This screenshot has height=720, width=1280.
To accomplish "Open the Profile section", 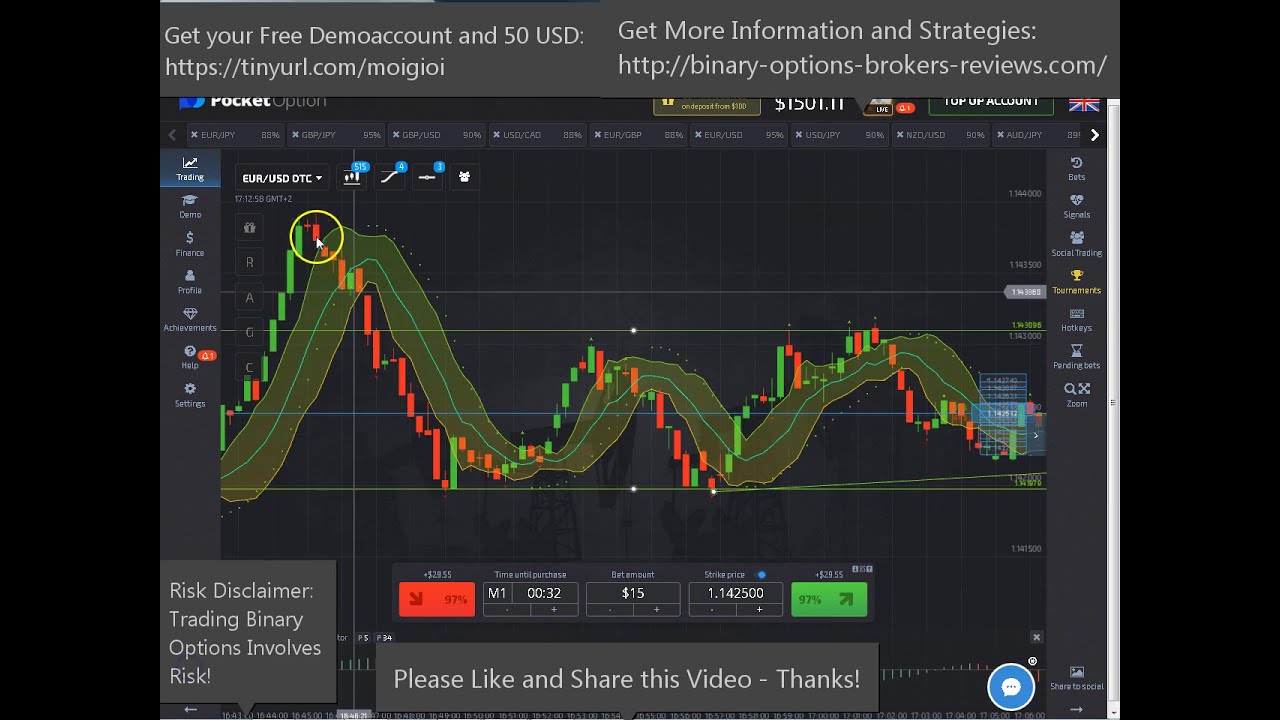I will pos(190,282).
